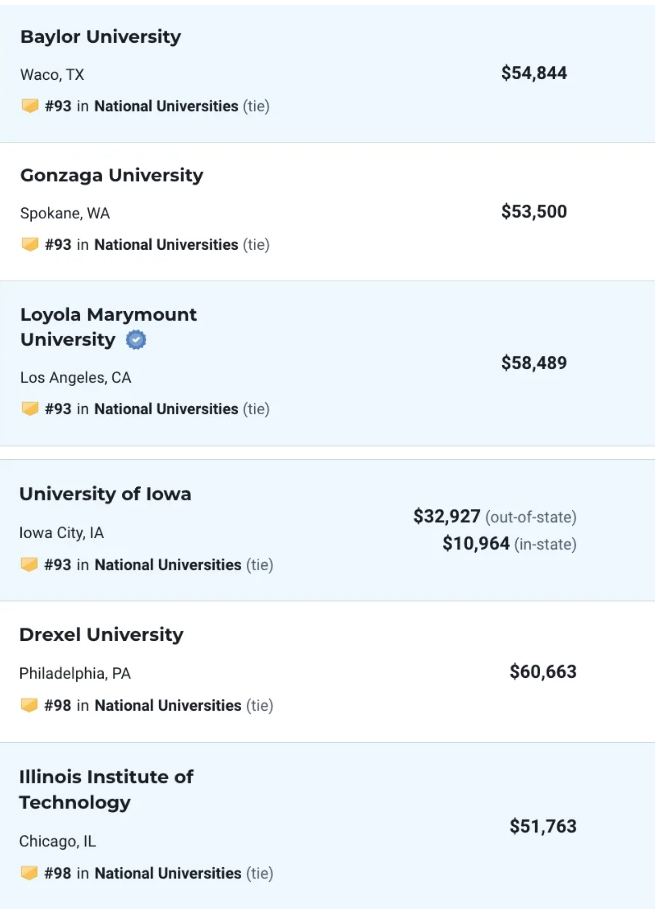Click Baylor University's ranking badge icon

(30, 106)
